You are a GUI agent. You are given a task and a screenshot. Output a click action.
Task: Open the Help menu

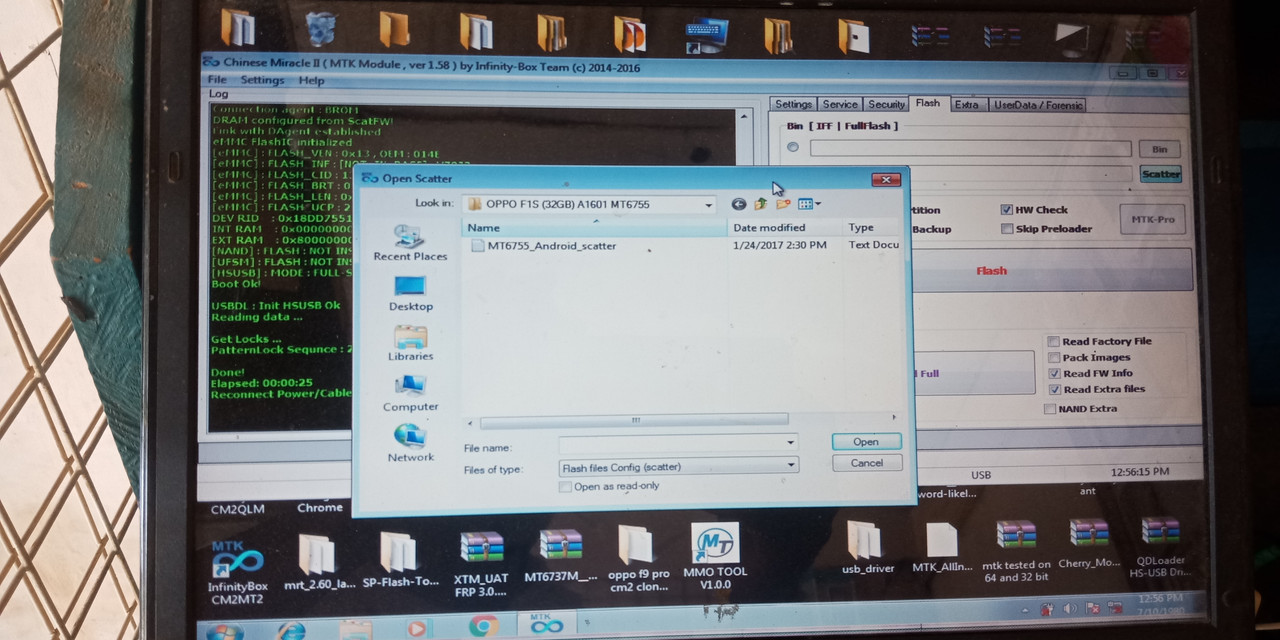click(x=311, y=80)
